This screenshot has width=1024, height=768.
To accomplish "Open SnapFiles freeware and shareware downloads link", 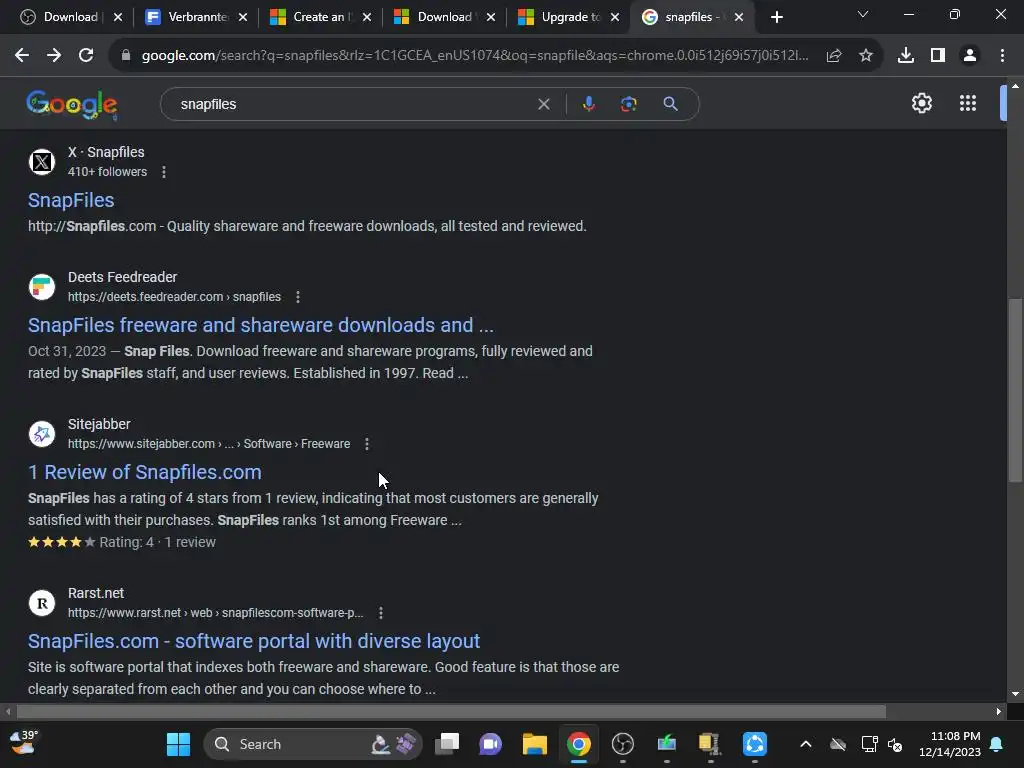I will tap(261, 325).
